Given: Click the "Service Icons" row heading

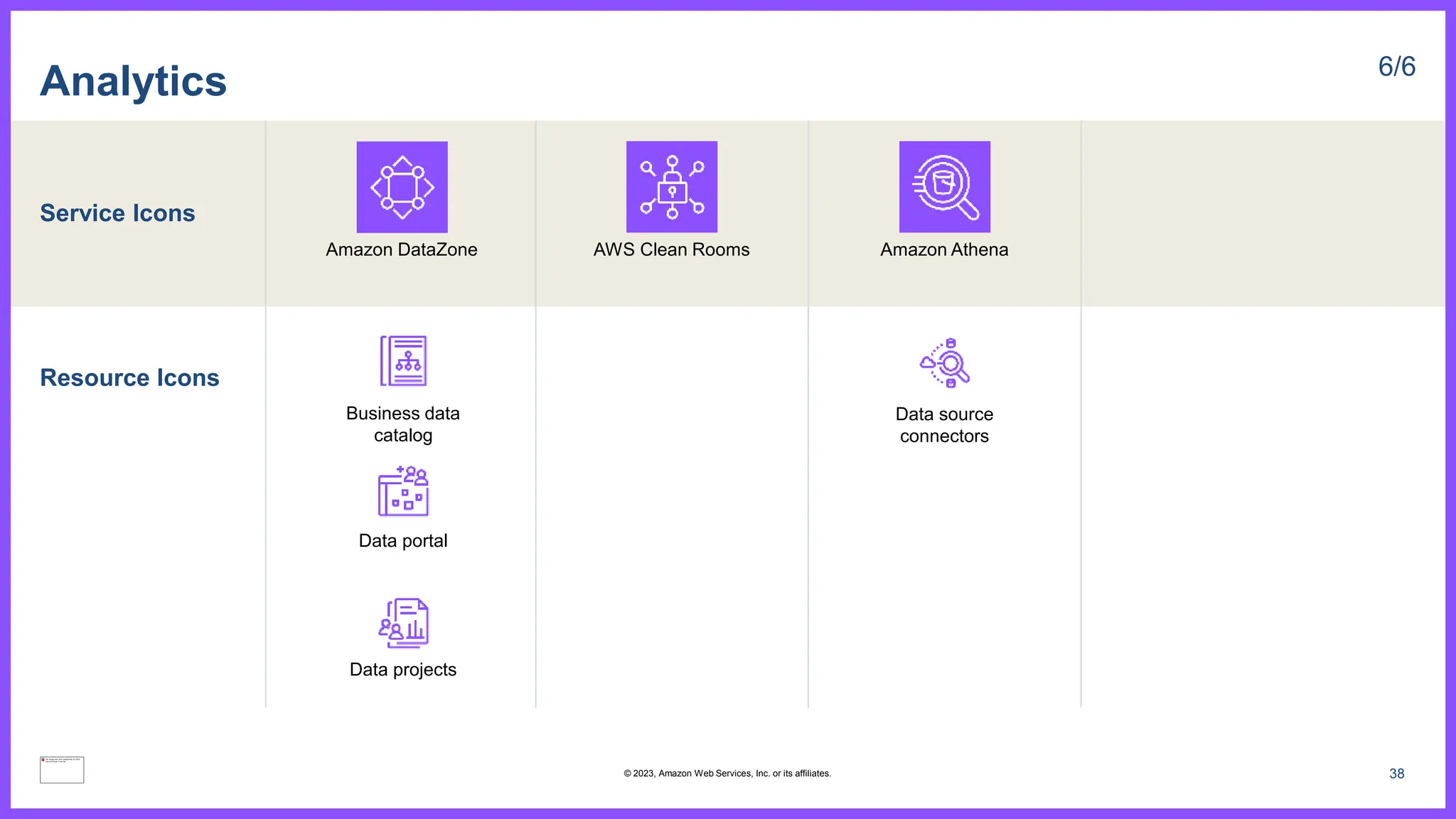Looking at the screenshot, I should click(117, 213).
